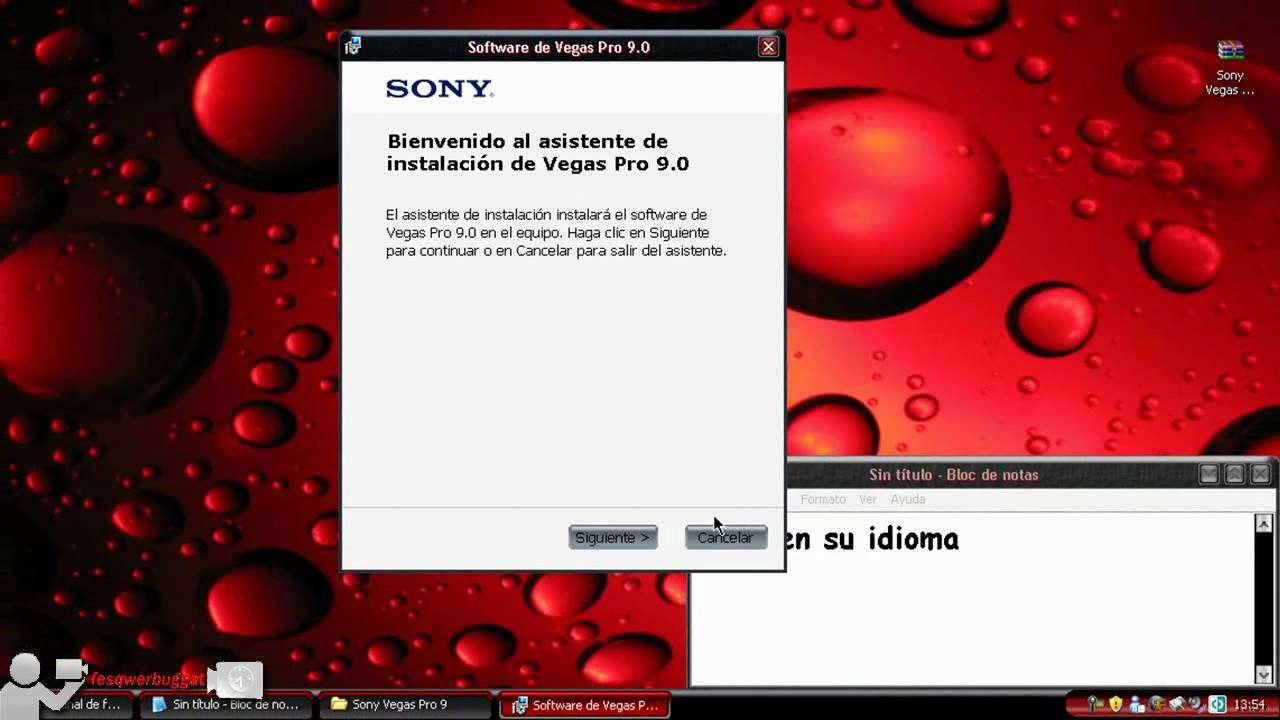Close the Bloc de notas window
1280x720 pixels.
tap(1261, 474)
